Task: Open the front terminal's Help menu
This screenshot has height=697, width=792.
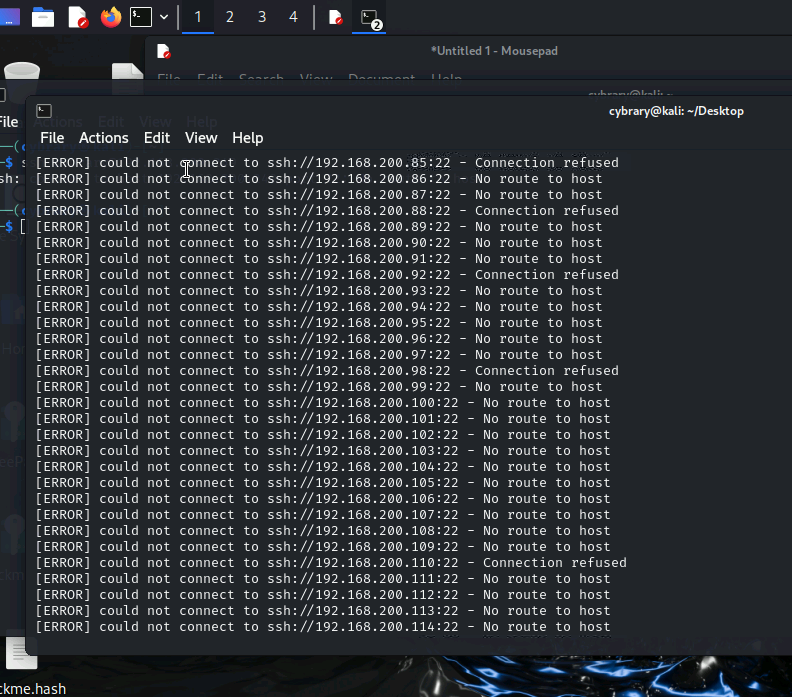Action: [x=248, y=138]
